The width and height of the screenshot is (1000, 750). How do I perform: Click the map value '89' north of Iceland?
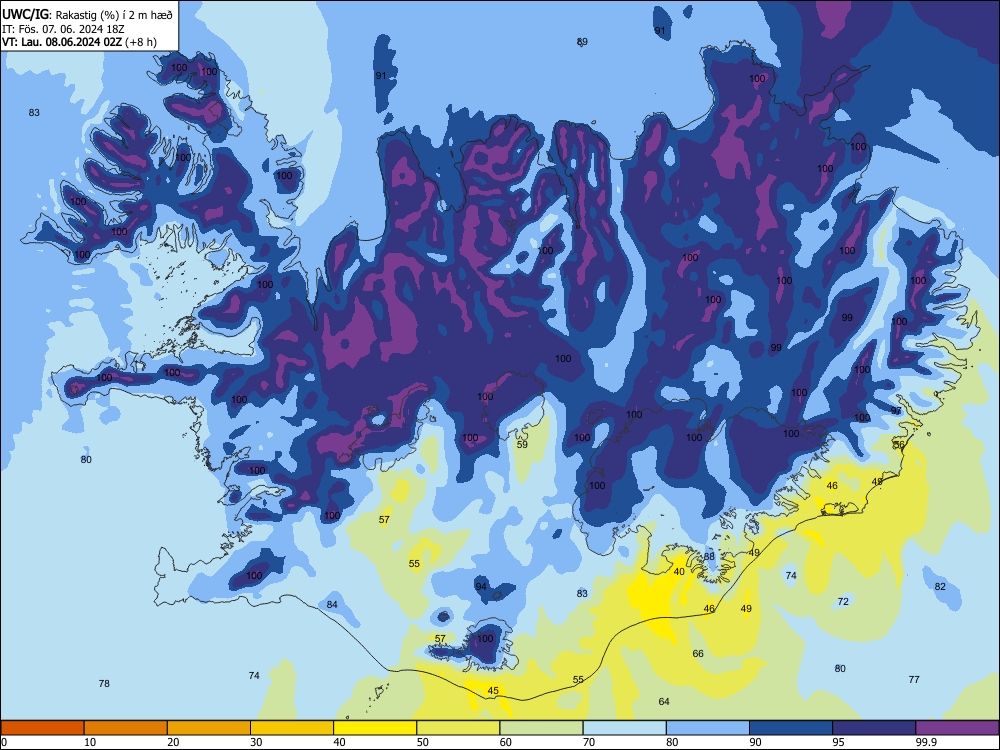pos(582,42)
